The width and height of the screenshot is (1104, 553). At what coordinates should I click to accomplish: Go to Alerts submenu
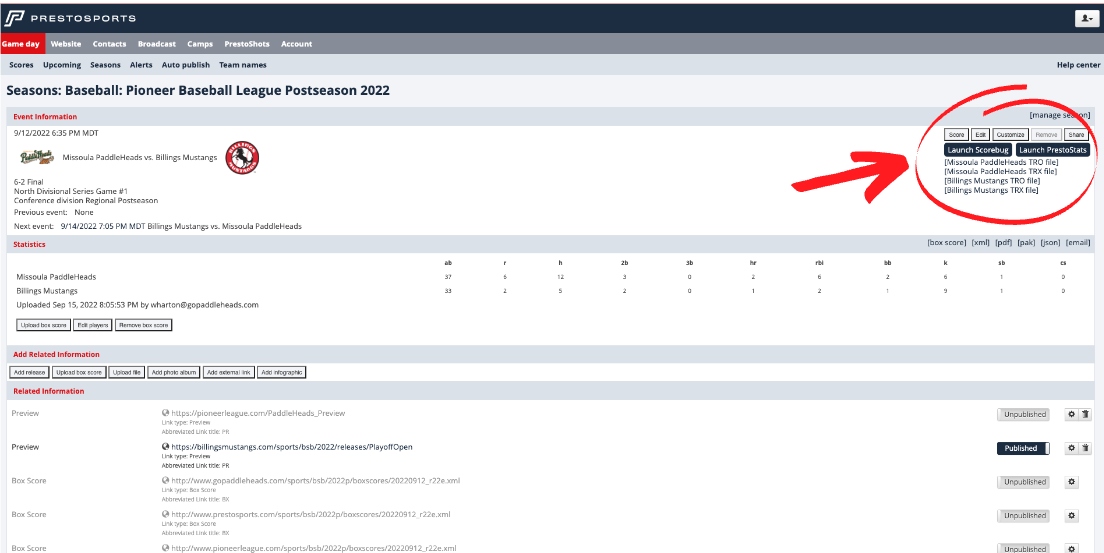[141, 65]
